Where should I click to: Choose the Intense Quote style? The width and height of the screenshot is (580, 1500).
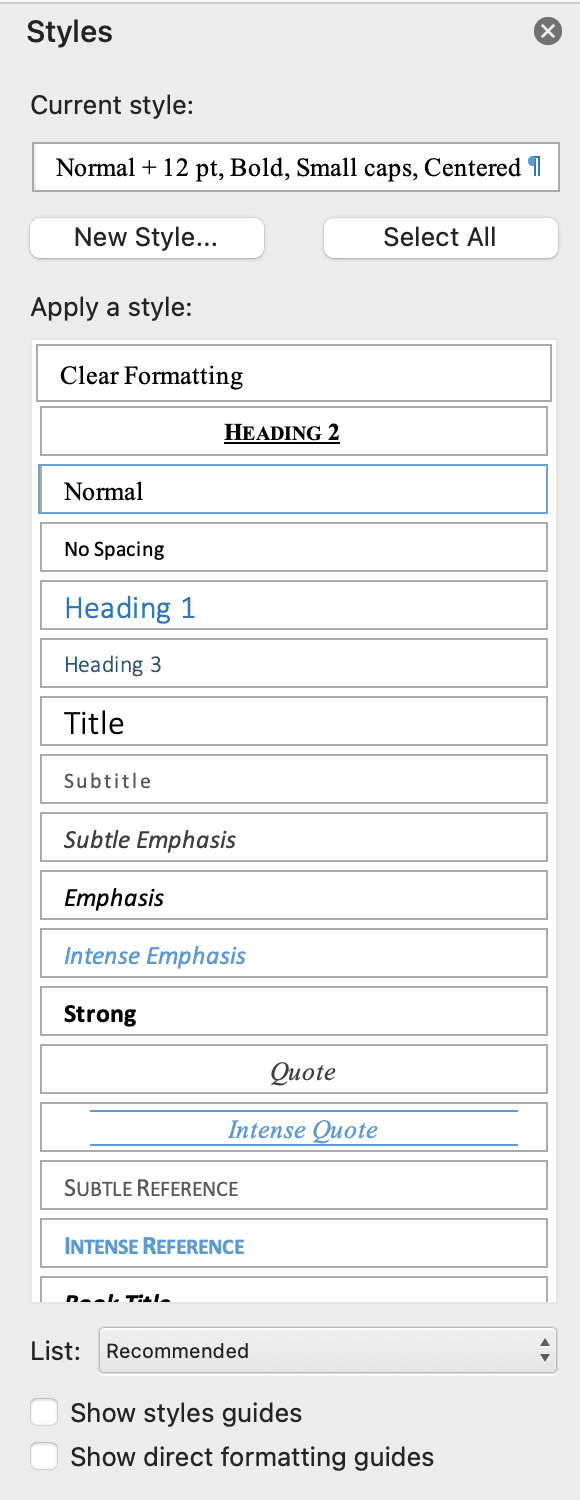pos(293,1128)
